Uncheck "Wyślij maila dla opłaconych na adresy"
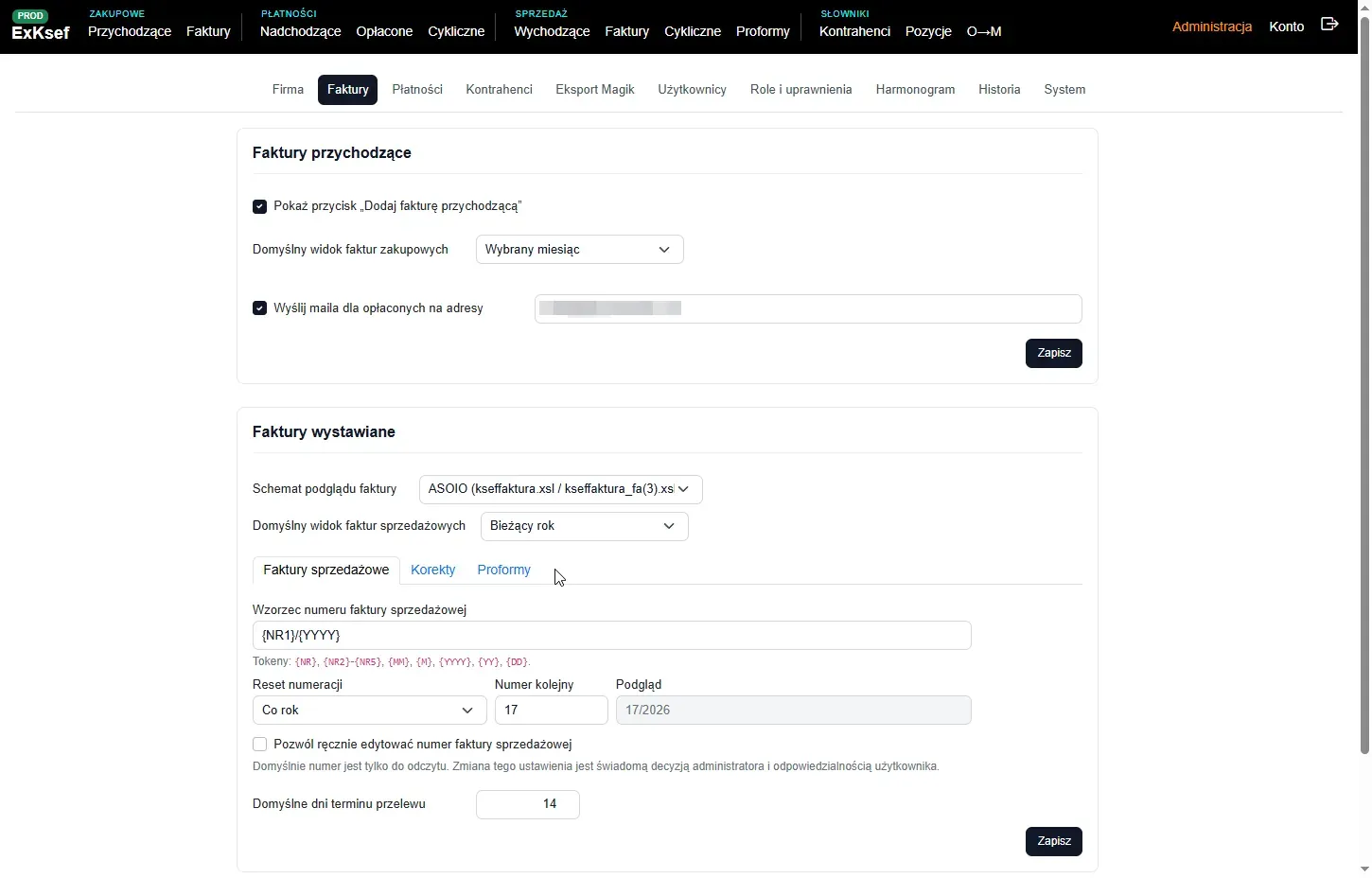Viewport: 1372px width, 878px height. click(259, 308)
